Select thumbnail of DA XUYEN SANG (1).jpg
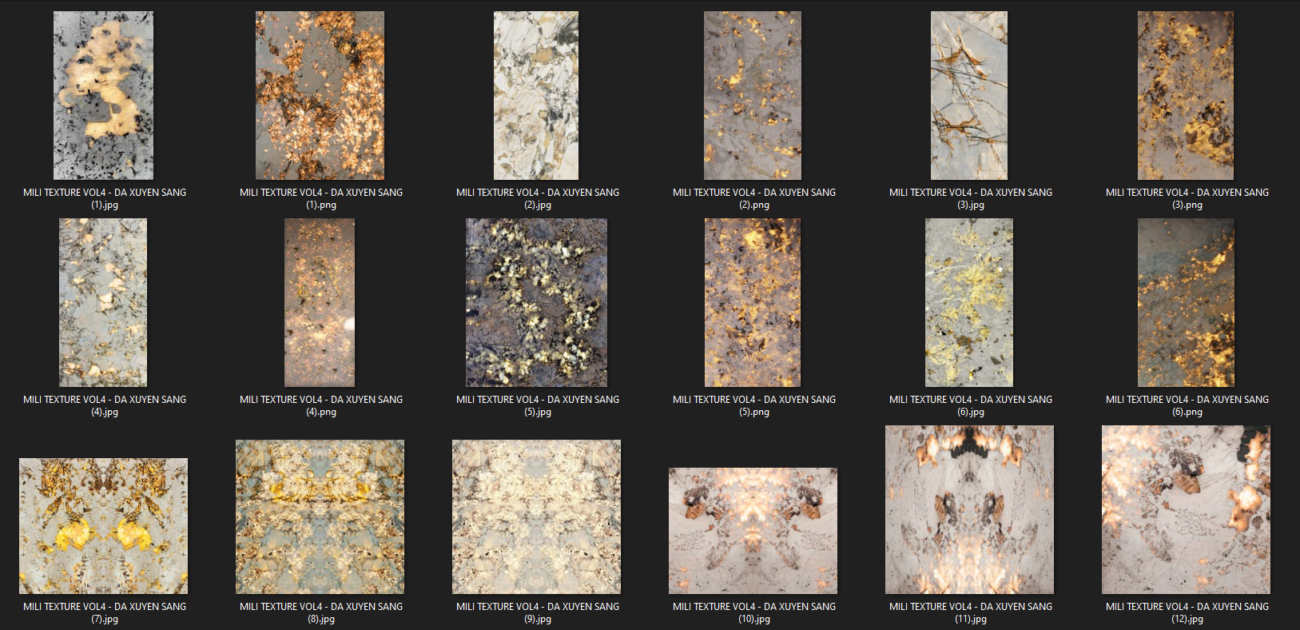 point(104,96)
